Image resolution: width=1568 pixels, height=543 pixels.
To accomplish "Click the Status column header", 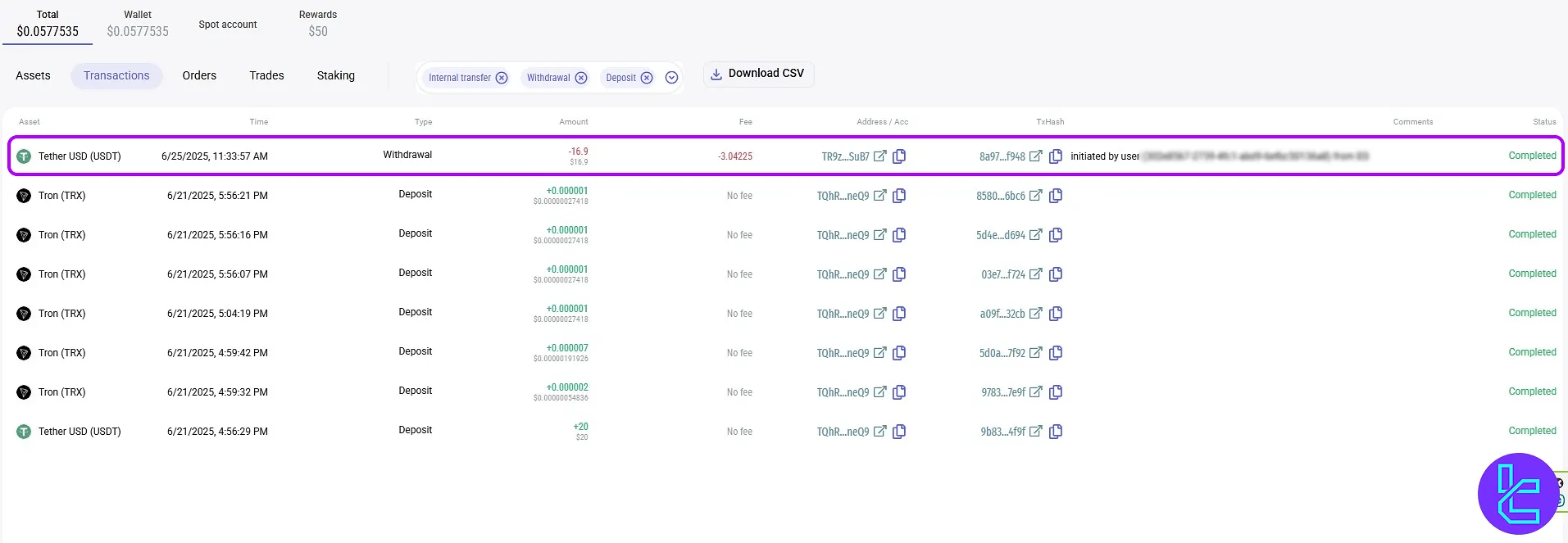I will point(1544,122).
